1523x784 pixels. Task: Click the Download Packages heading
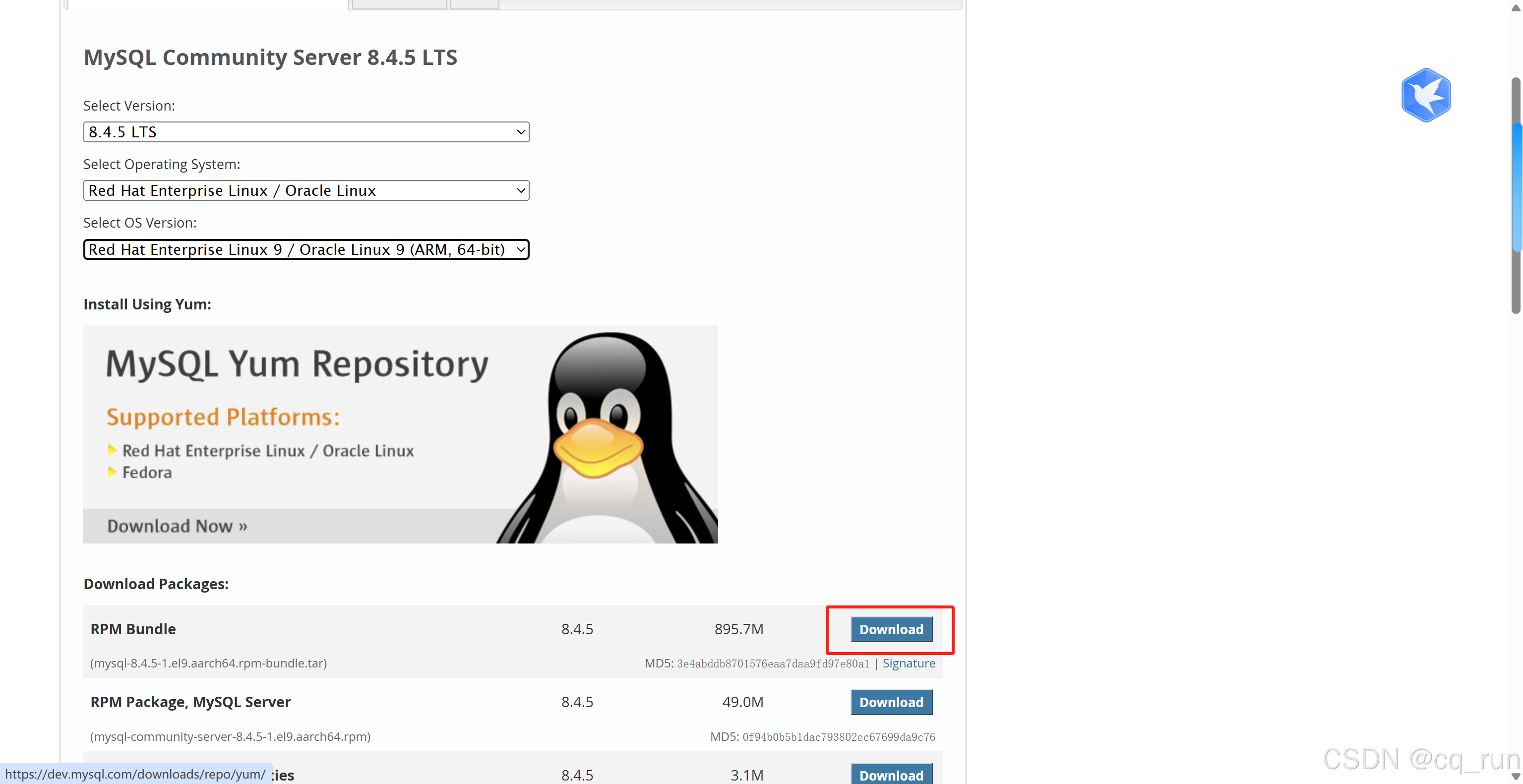(156, 584)
